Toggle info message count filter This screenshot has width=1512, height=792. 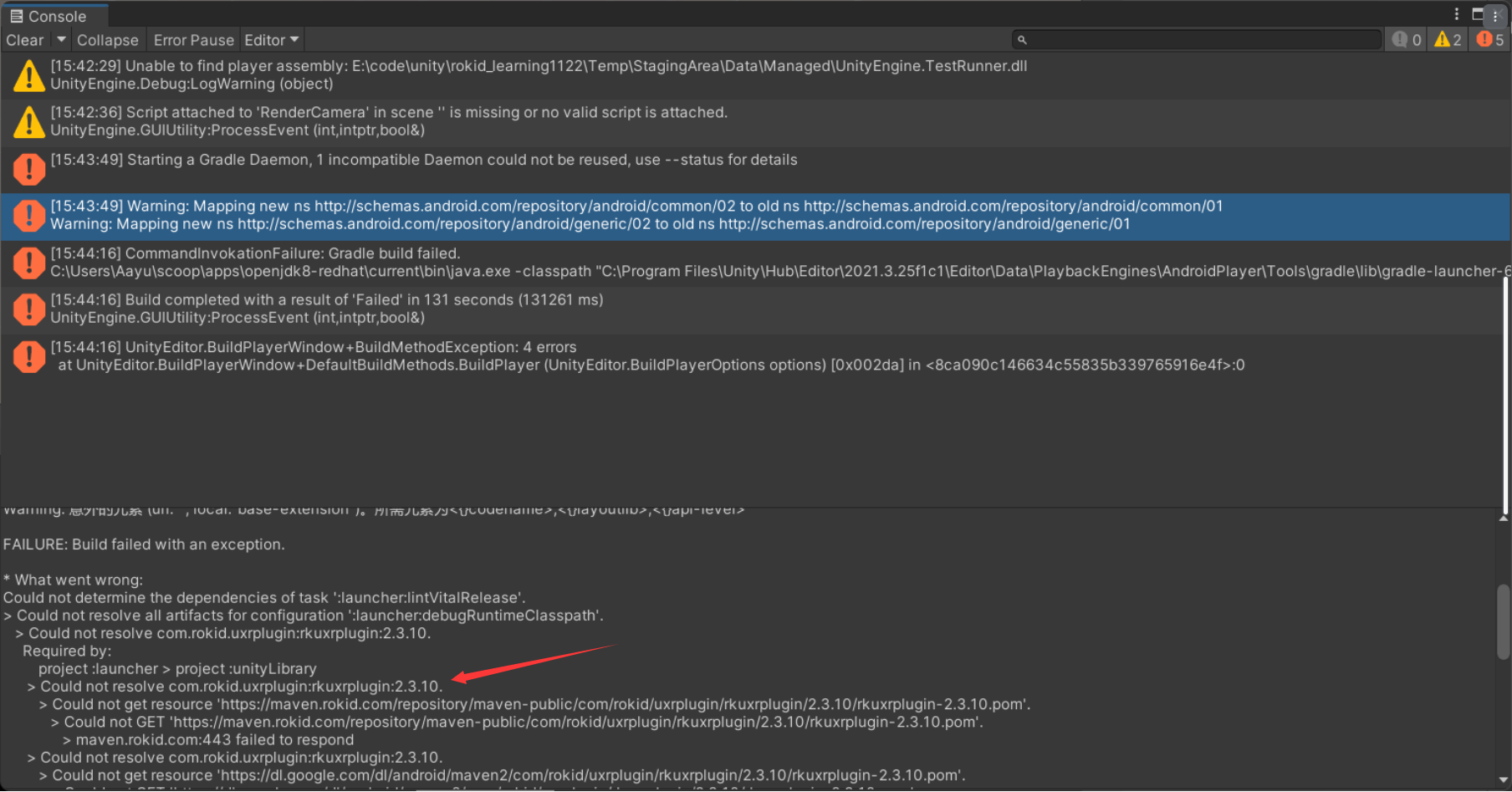coord(1407,40)
